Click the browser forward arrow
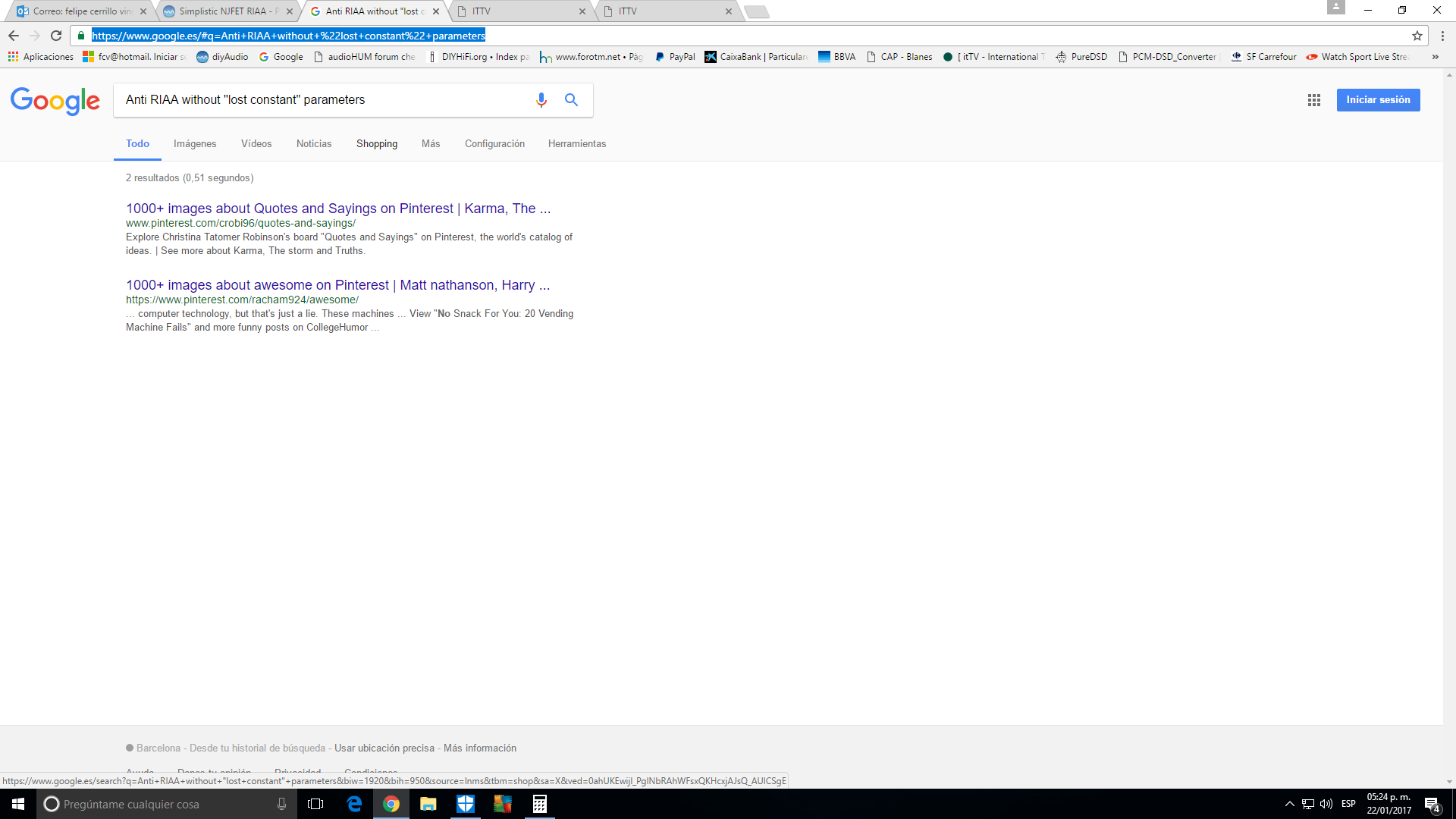Image resolution: width=1456 pixels, height=819 pixels. coord(35,36)
